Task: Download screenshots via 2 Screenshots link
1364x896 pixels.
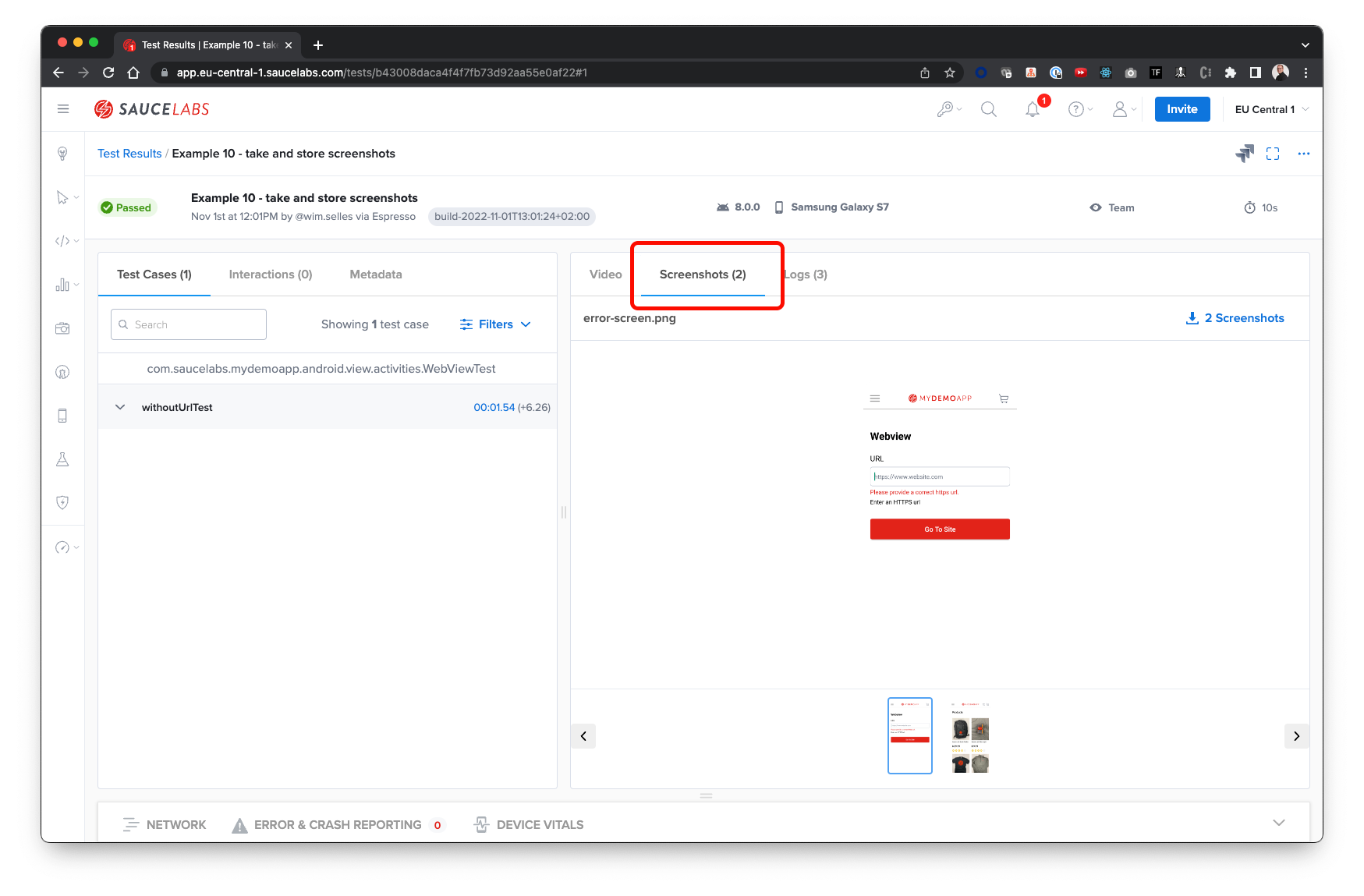Action: pos(1235,317)
